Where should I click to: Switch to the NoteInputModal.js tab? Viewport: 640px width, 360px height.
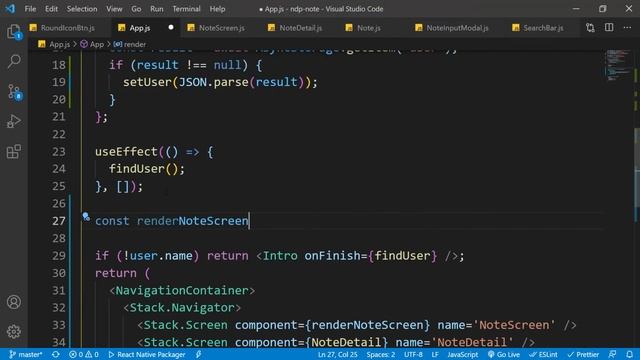[457, 28]
